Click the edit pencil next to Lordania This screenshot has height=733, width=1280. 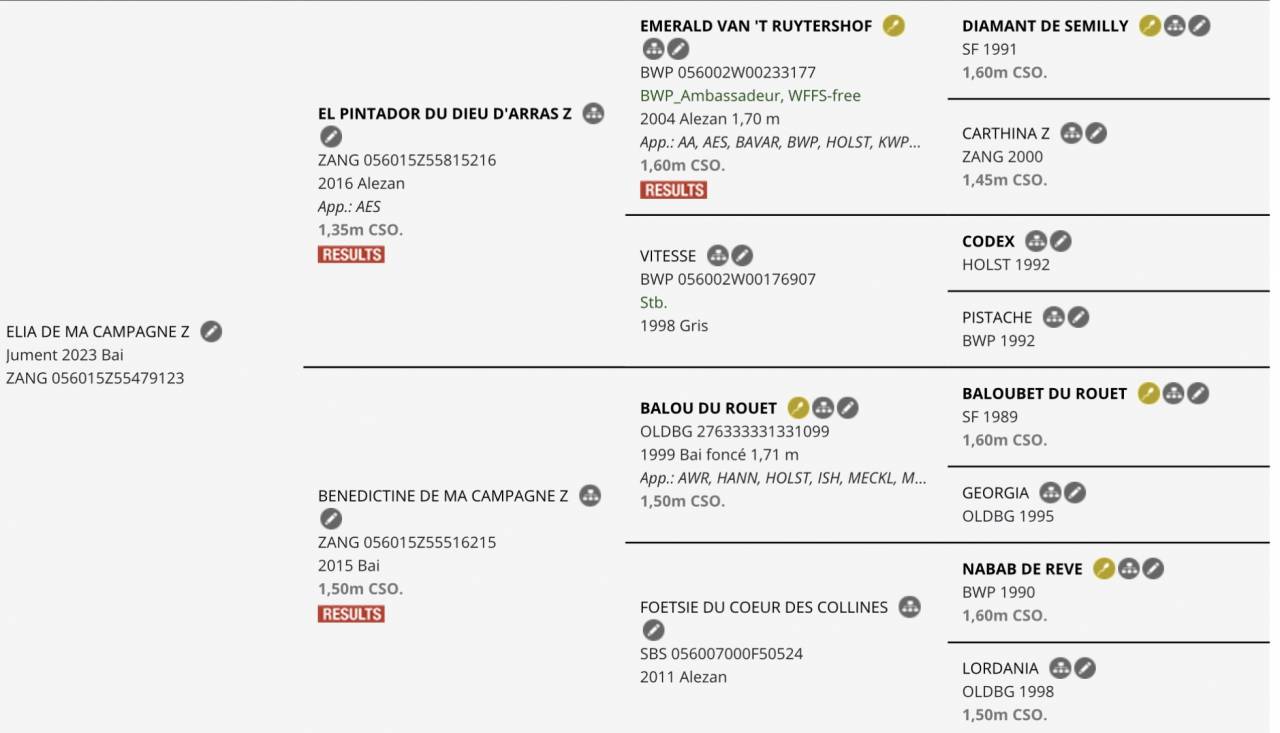tap(1084, 668)
